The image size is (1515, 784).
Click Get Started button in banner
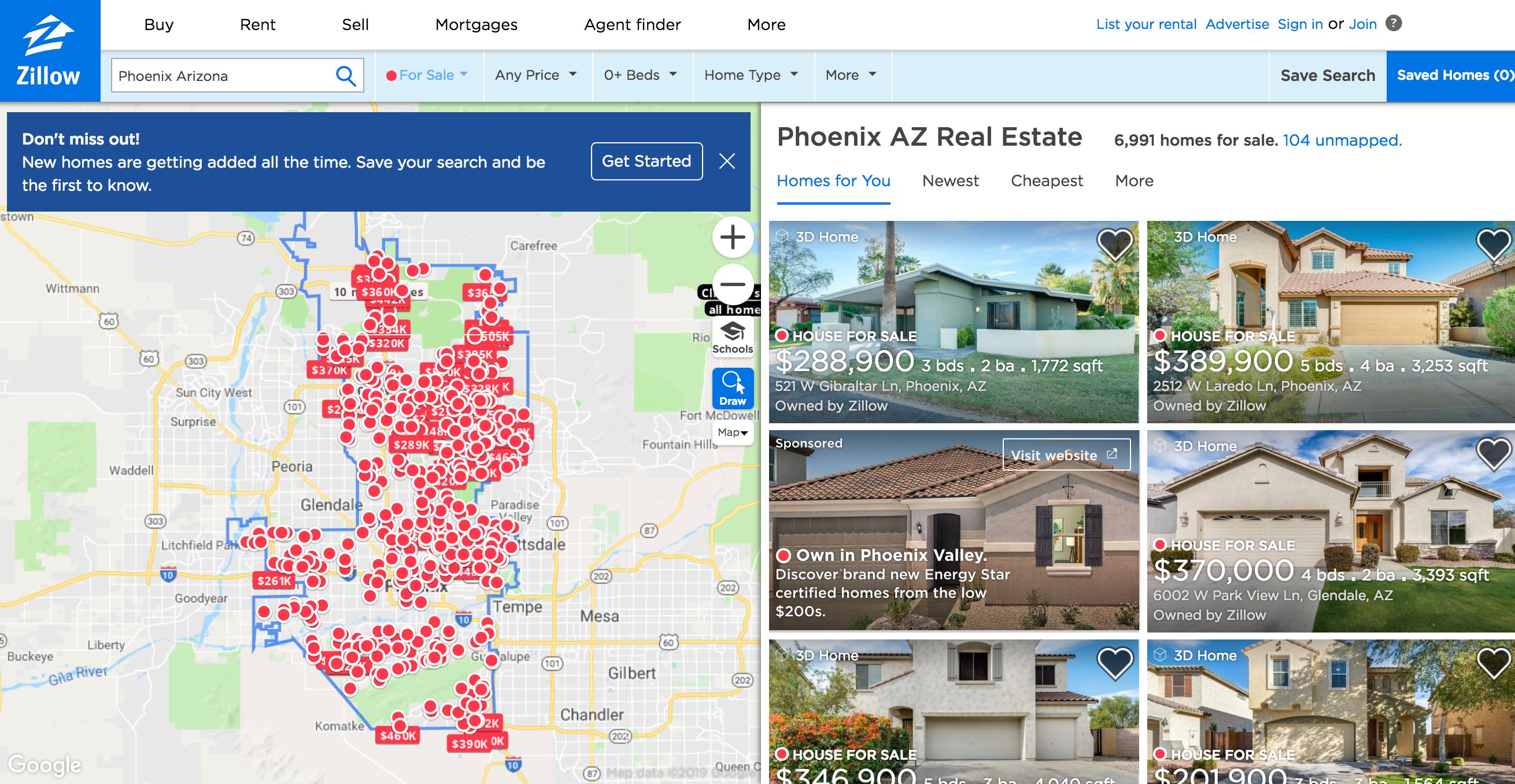(x=647, y=161)
